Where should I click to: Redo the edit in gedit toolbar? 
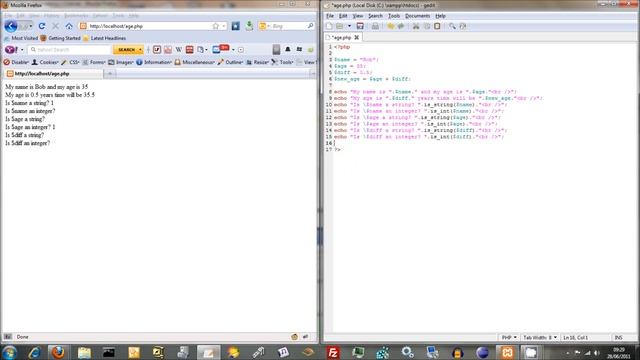pyautogui.click(x=401, y=26)
